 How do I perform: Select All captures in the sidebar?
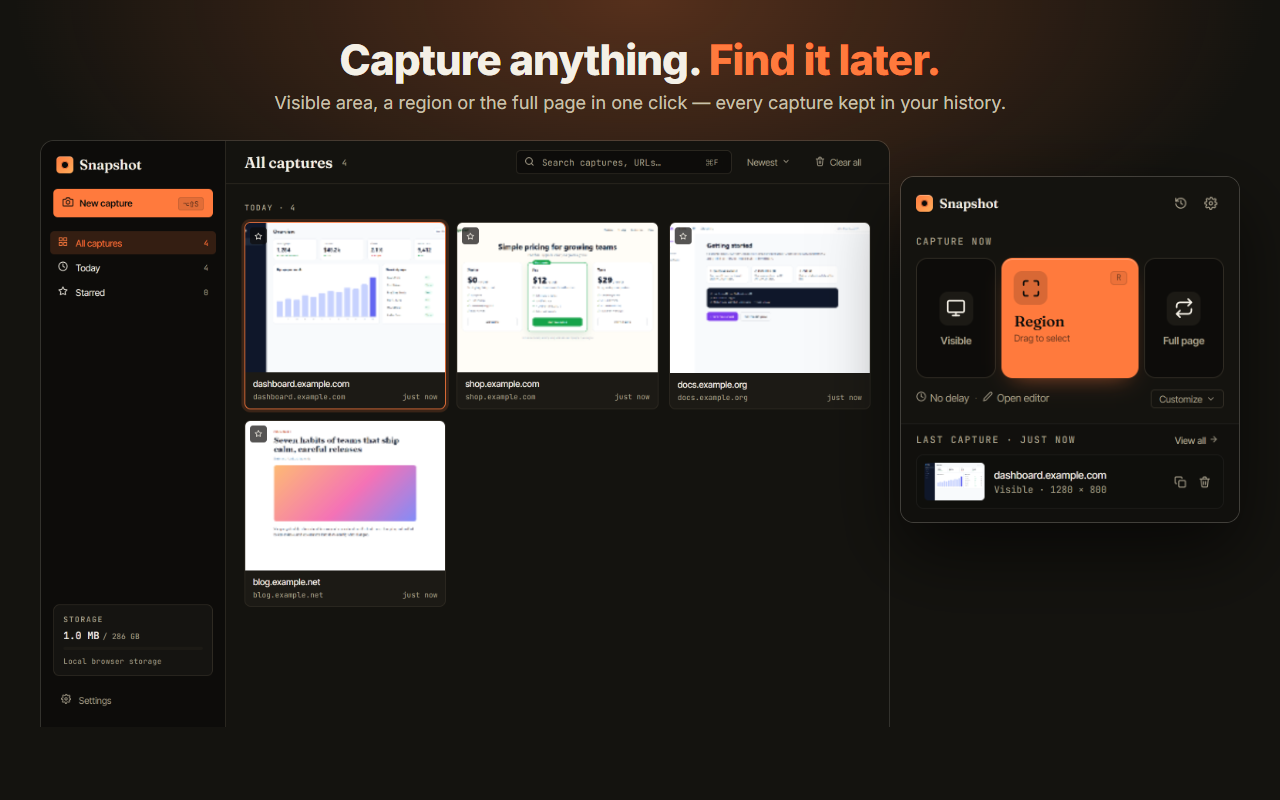click(x=133, y=243)
